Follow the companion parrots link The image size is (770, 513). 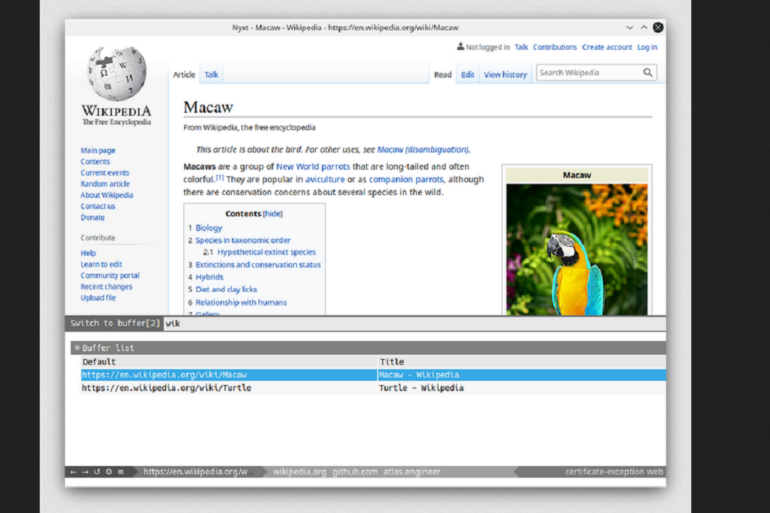[406, 180]
